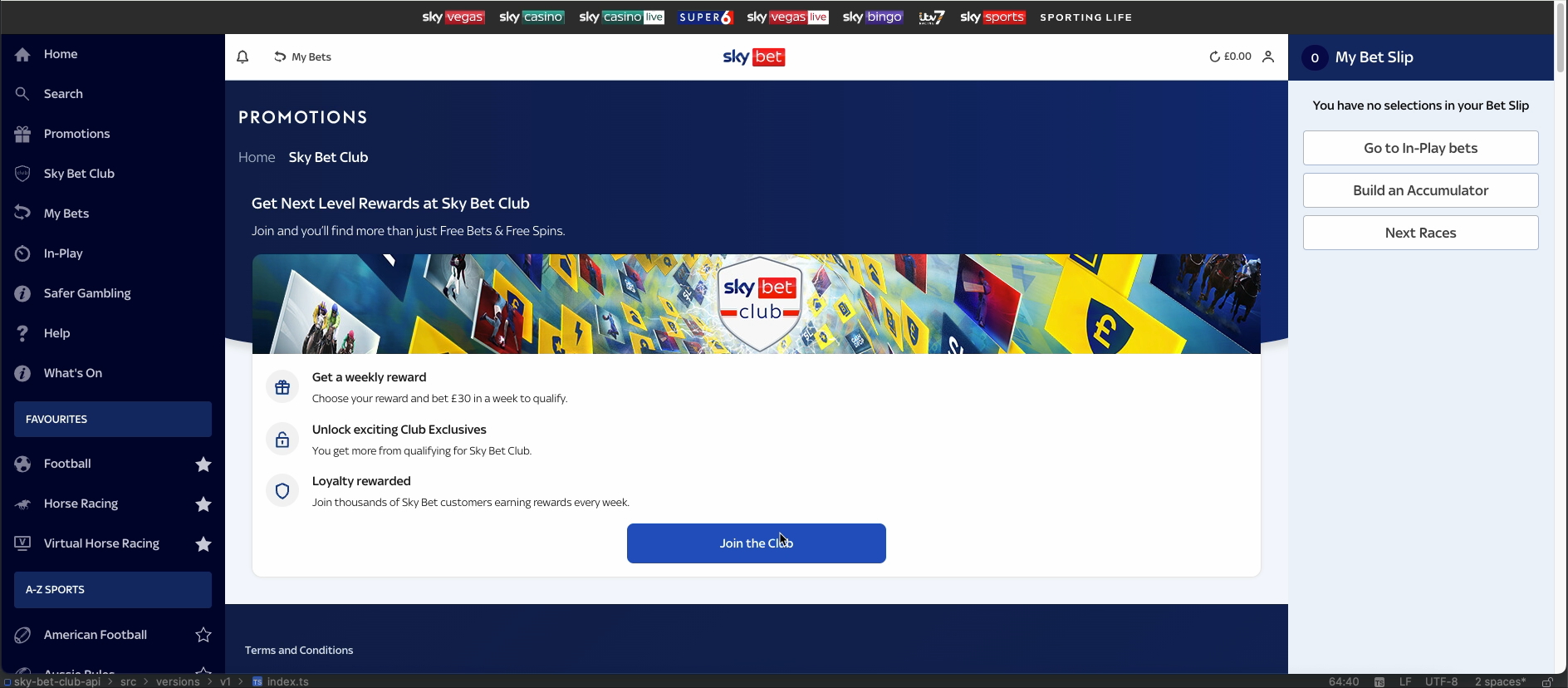Viewport: 1568px width, 688px height.
Task: Click Sky Bet Club breadcrumb
Action: [328, 157]
